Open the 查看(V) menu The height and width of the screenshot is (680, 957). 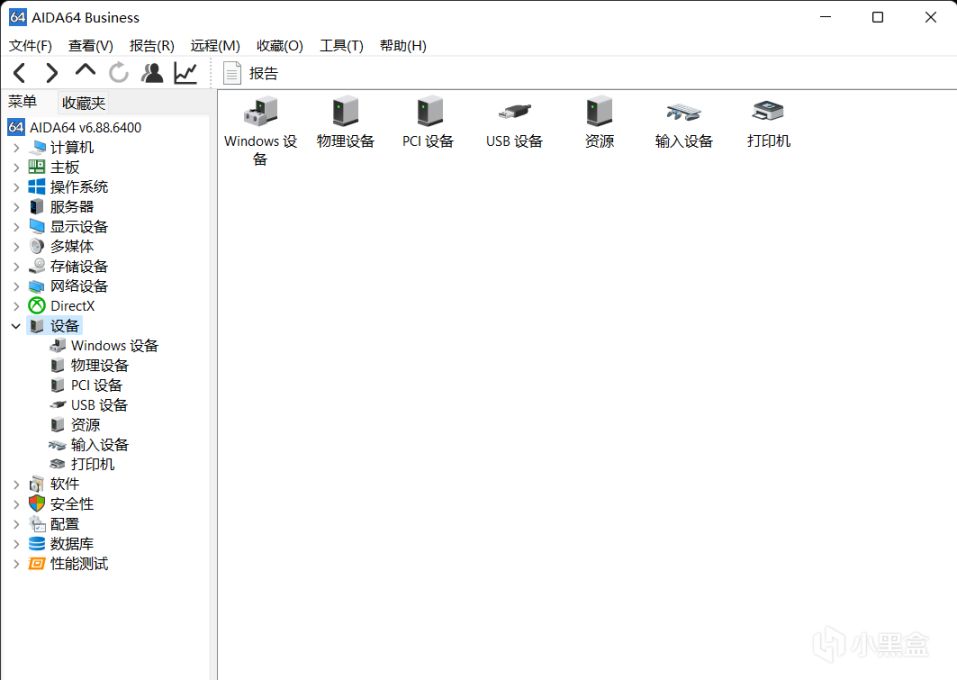90,46
